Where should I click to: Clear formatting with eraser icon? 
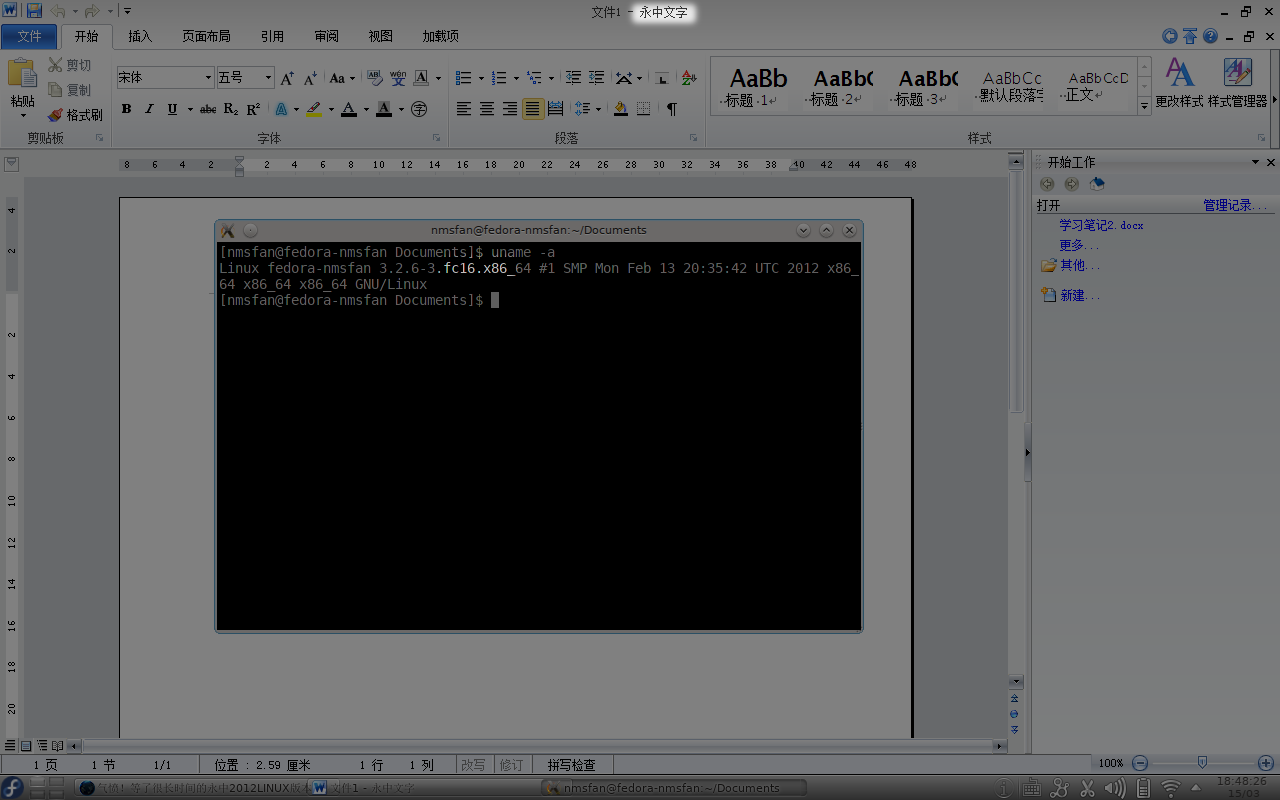(x=374, y=78)
